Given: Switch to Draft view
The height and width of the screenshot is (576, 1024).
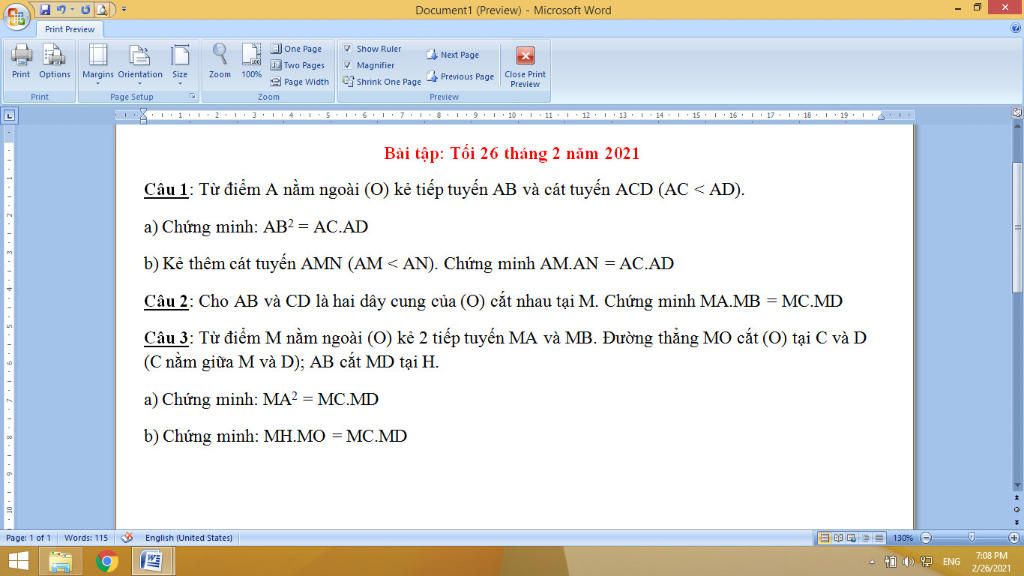Looking at the screenshot, I should pyautogui.click(x=879, y=537).
